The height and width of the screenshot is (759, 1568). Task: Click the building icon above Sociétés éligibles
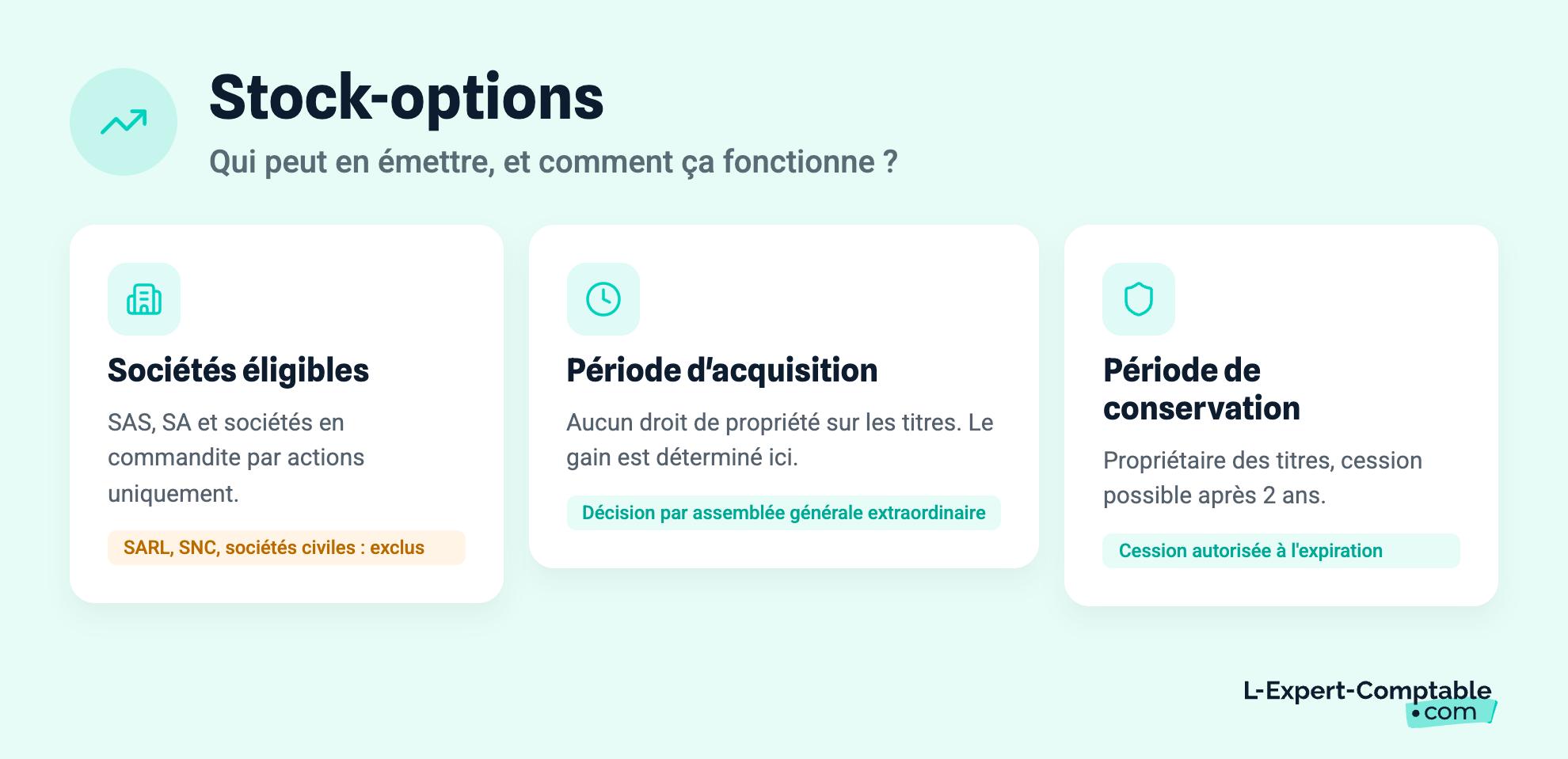[144, 299]
